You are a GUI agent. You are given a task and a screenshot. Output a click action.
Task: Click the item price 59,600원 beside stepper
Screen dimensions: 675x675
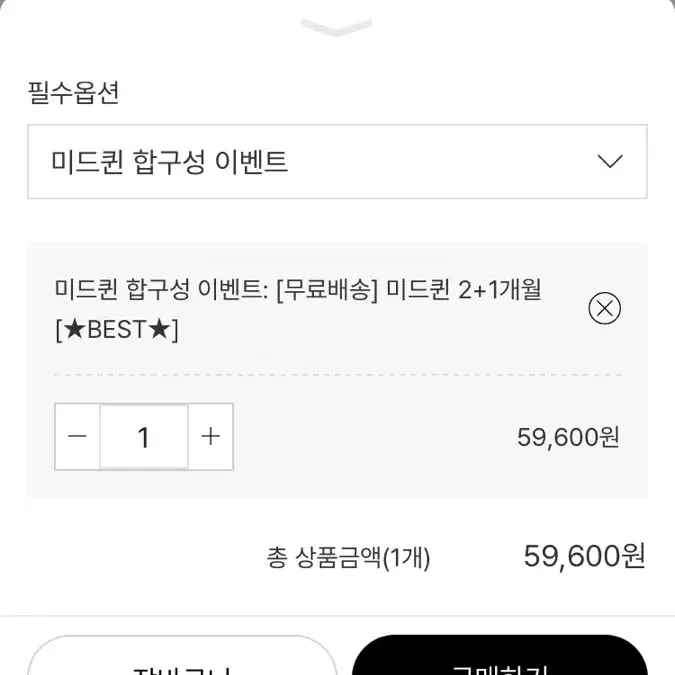568,437
